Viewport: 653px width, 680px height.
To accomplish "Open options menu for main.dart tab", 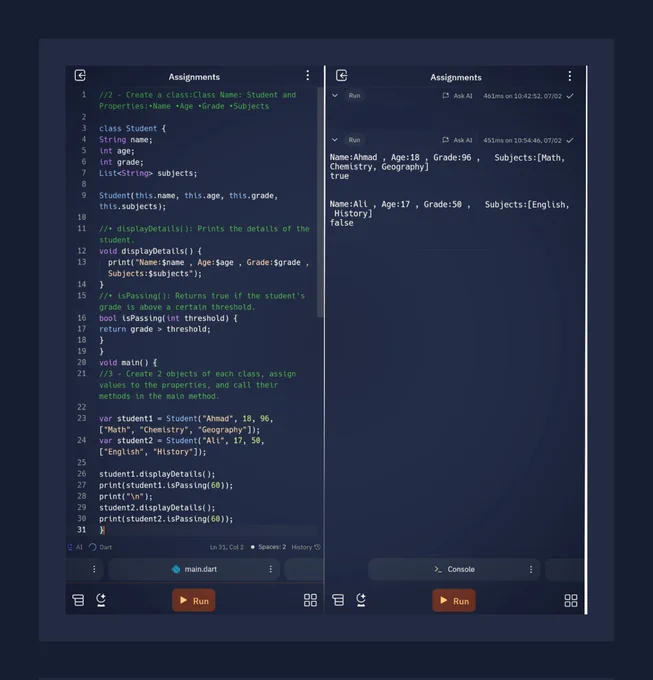I will point(271,569).
